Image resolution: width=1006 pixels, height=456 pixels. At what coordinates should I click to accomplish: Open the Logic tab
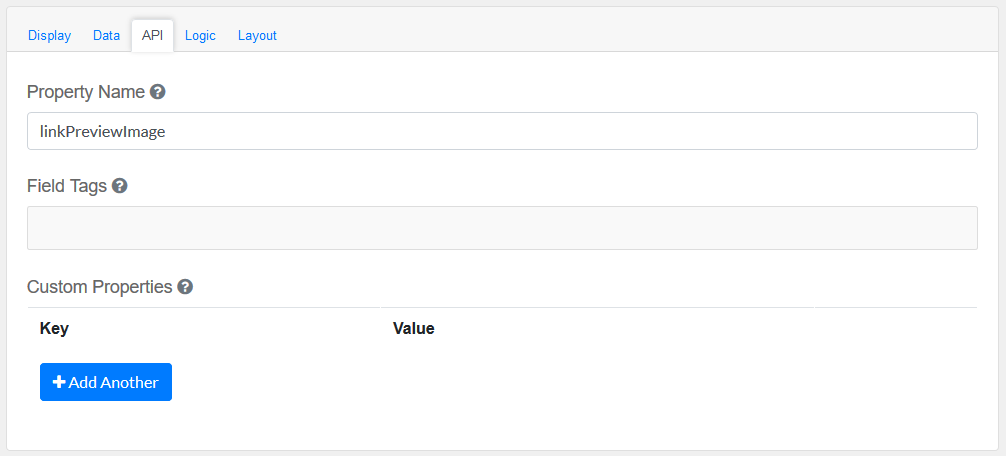(200, 35)
